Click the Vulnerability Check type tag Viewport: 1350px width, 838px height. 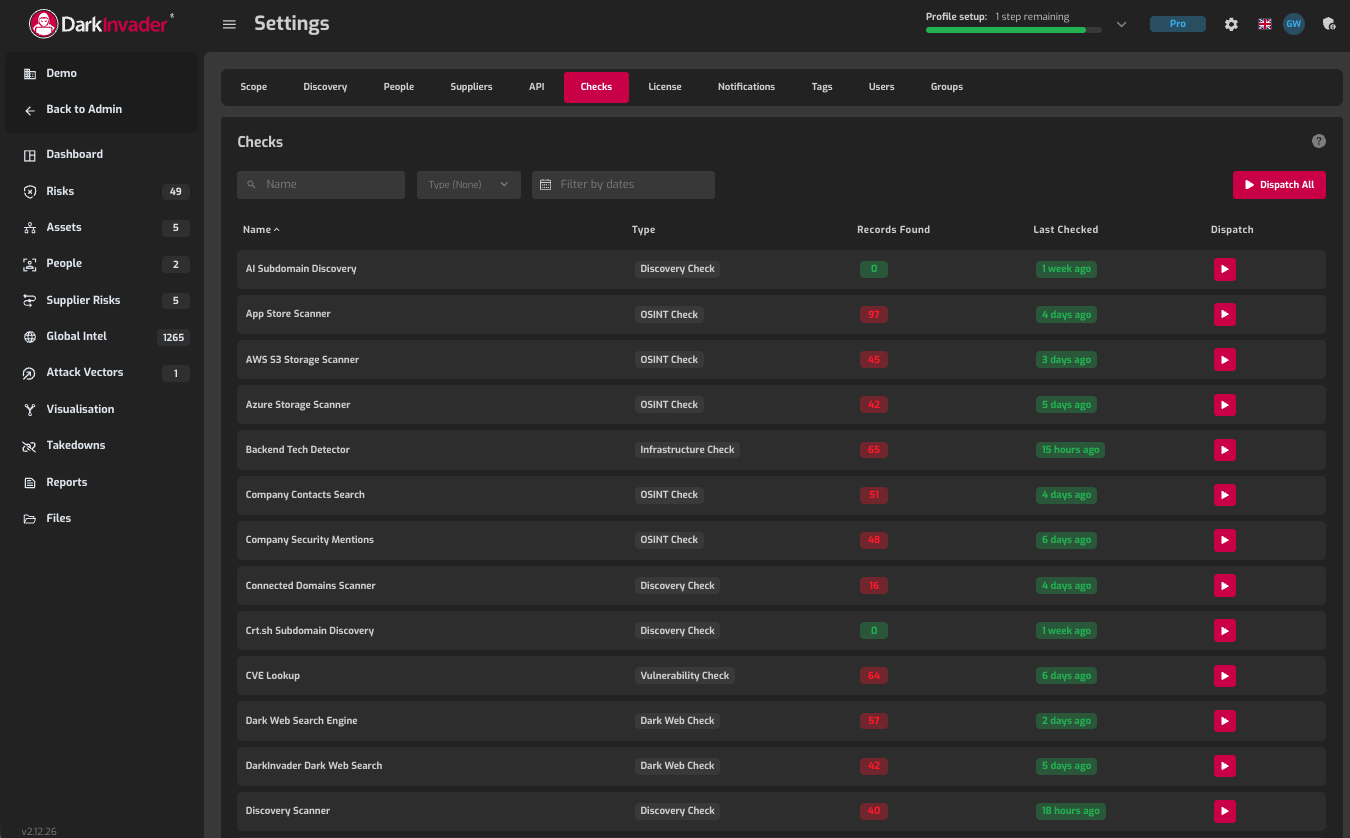pos(685,676)
